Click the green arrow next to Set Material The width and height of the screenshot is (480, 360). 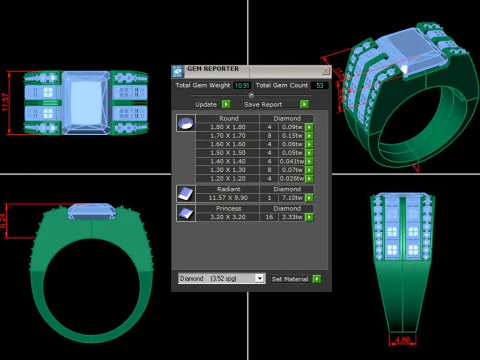click(317, 279)
